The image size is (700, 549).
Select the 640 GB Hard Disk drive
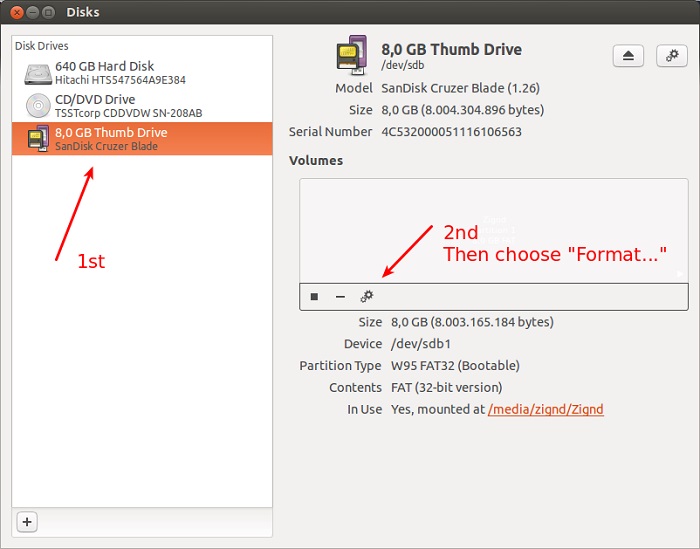142,73
